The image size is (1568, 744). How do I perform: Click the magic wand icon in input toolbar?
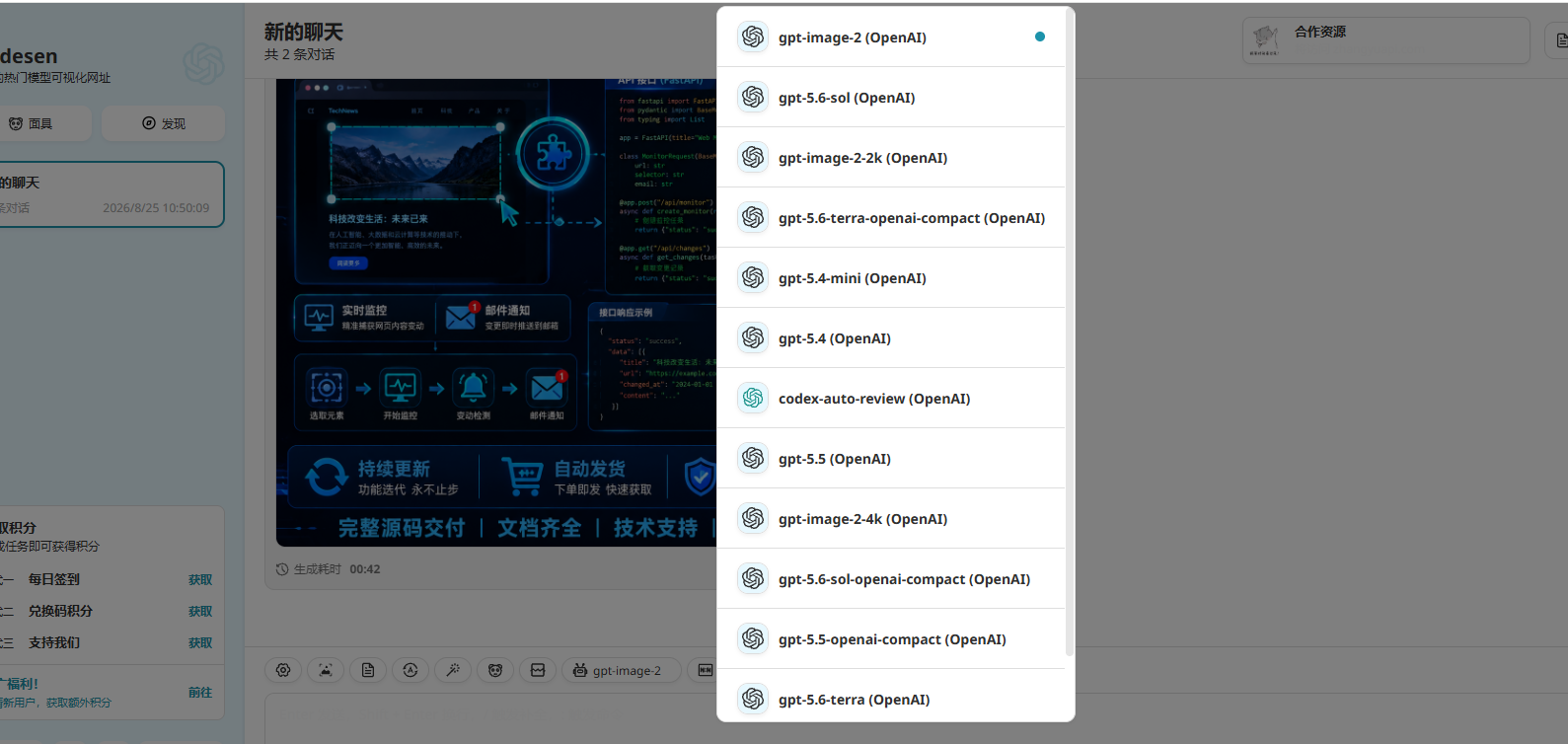tap(453, 670)
